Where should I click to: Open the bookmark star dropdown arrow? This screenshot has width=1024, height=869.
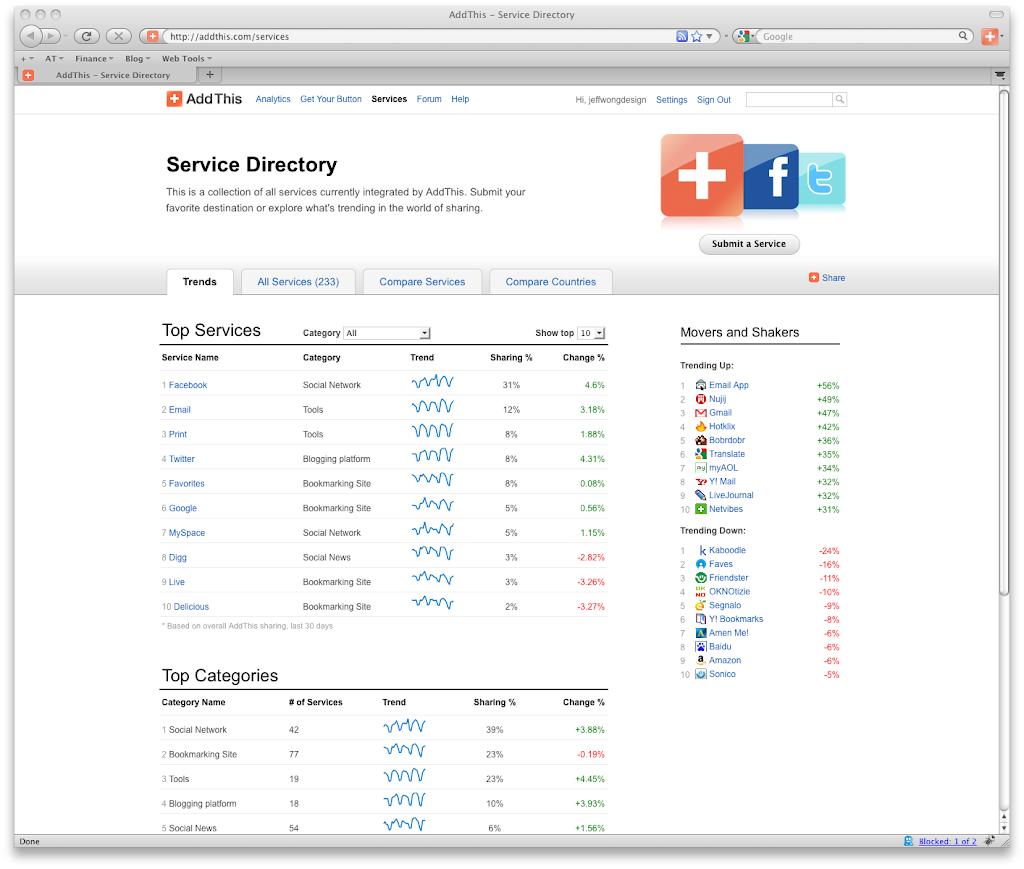pos(709,37)
